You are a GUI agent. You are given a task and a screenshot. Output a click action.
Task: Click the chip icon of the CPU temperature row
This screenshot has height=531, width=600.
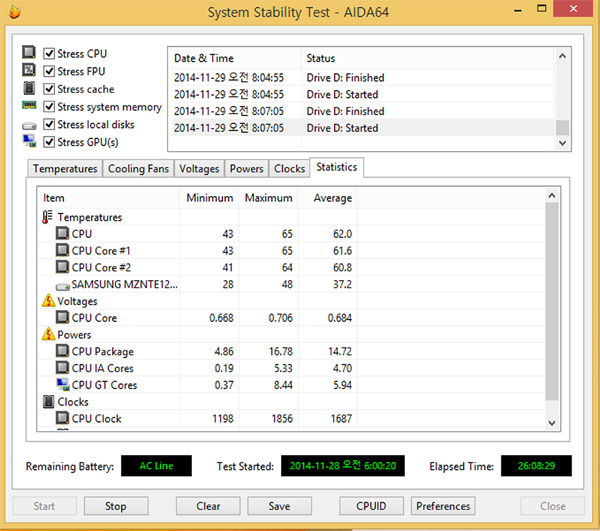62,233
